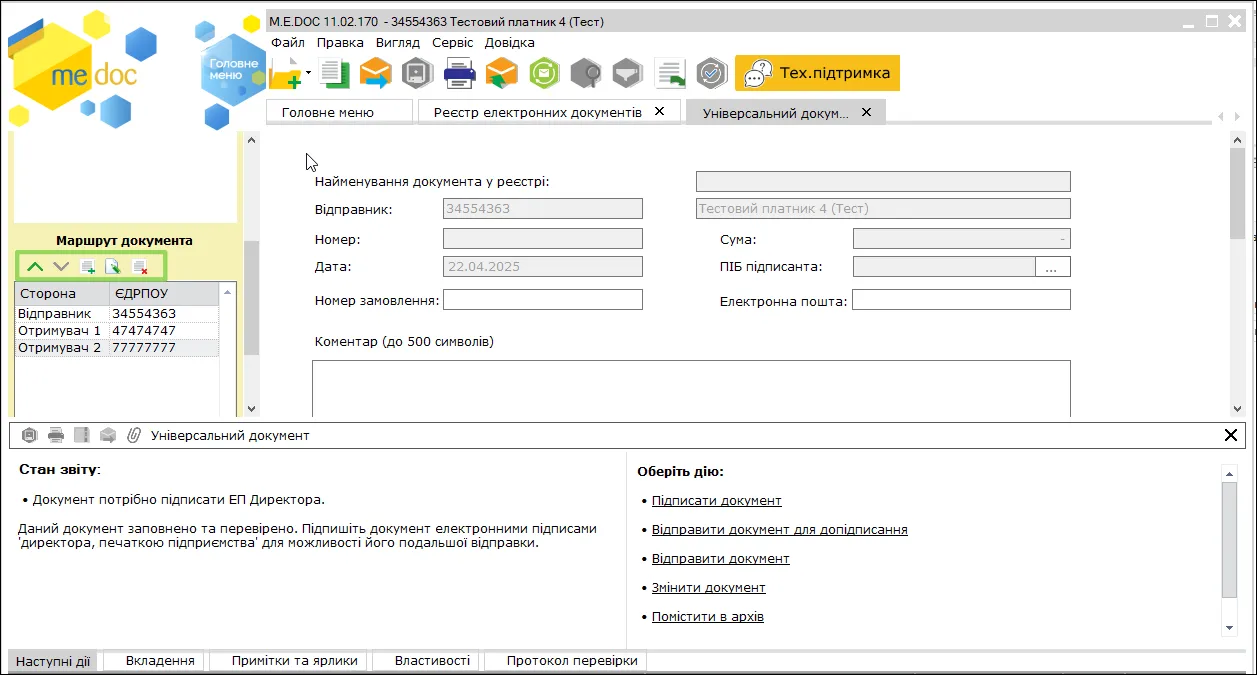Click the Сторона column header

click(61, 293)
